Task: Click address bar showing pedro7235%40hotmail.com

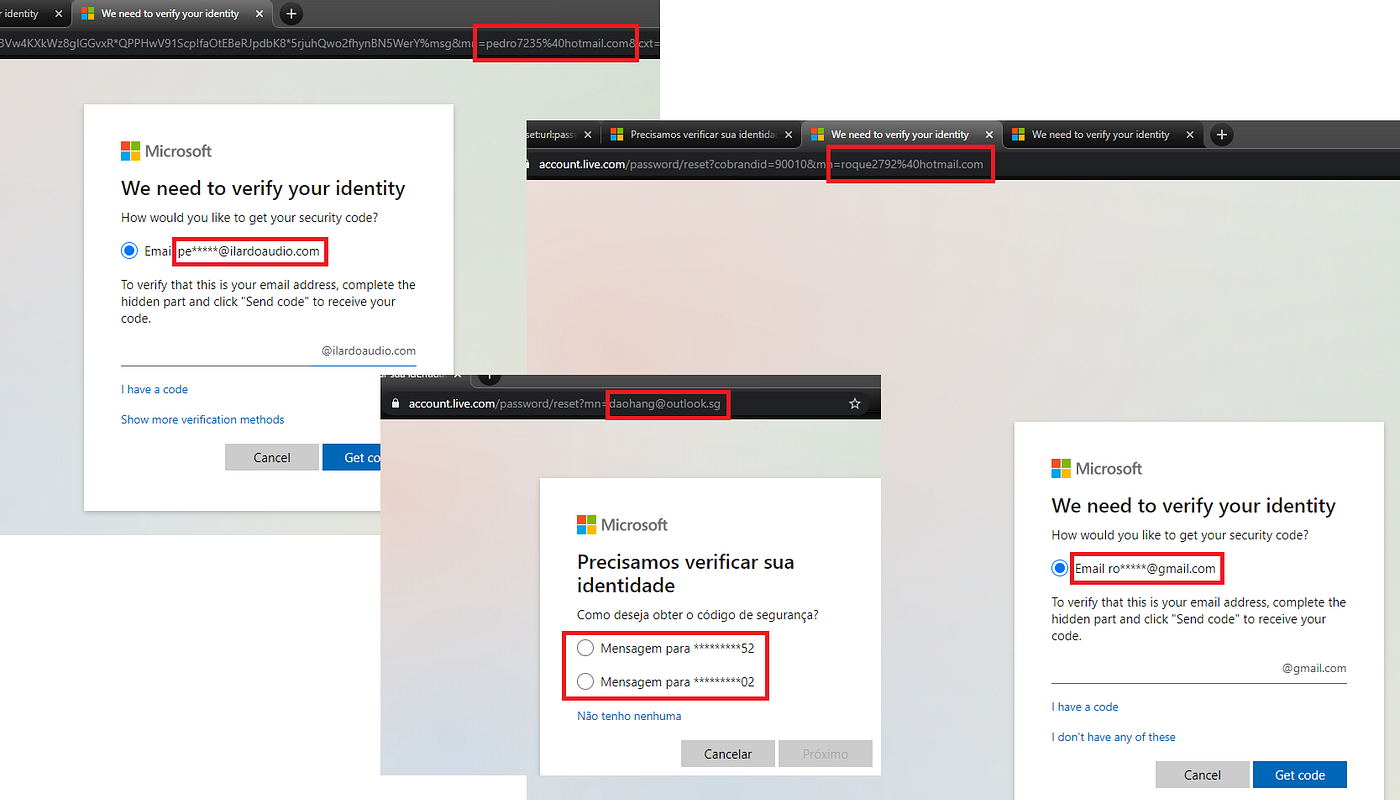Action: point(330,44)
